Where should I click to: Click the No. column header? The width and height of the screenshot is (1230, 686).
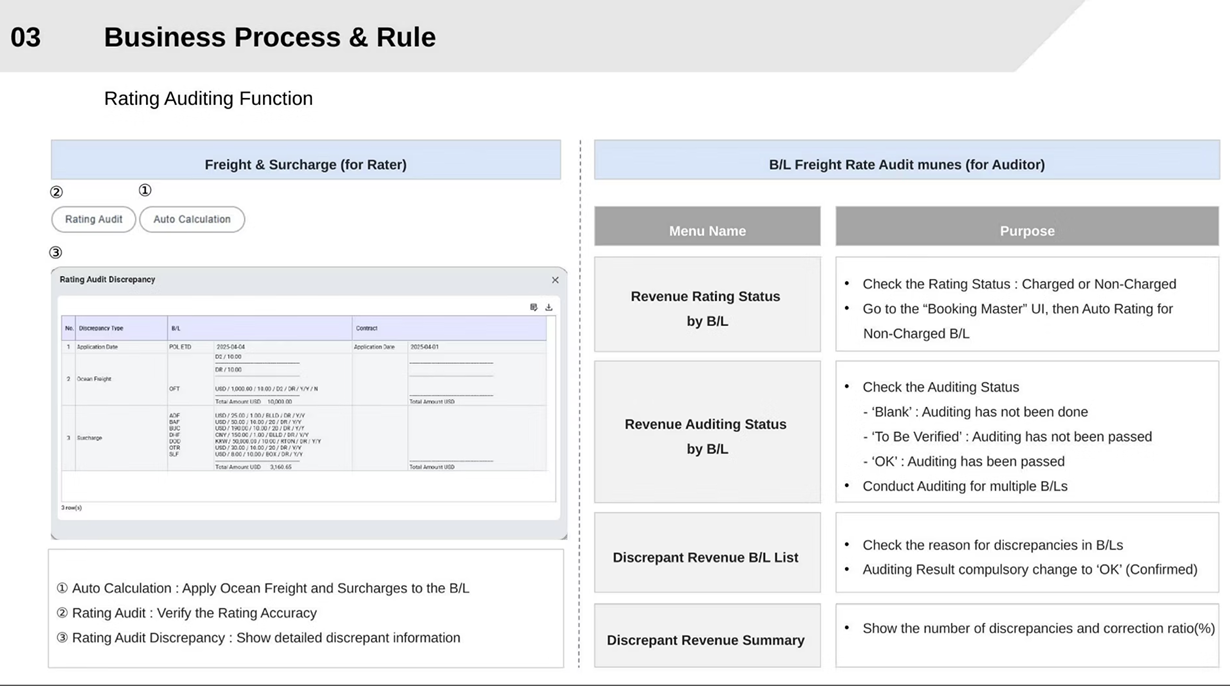tap(69, 328)
